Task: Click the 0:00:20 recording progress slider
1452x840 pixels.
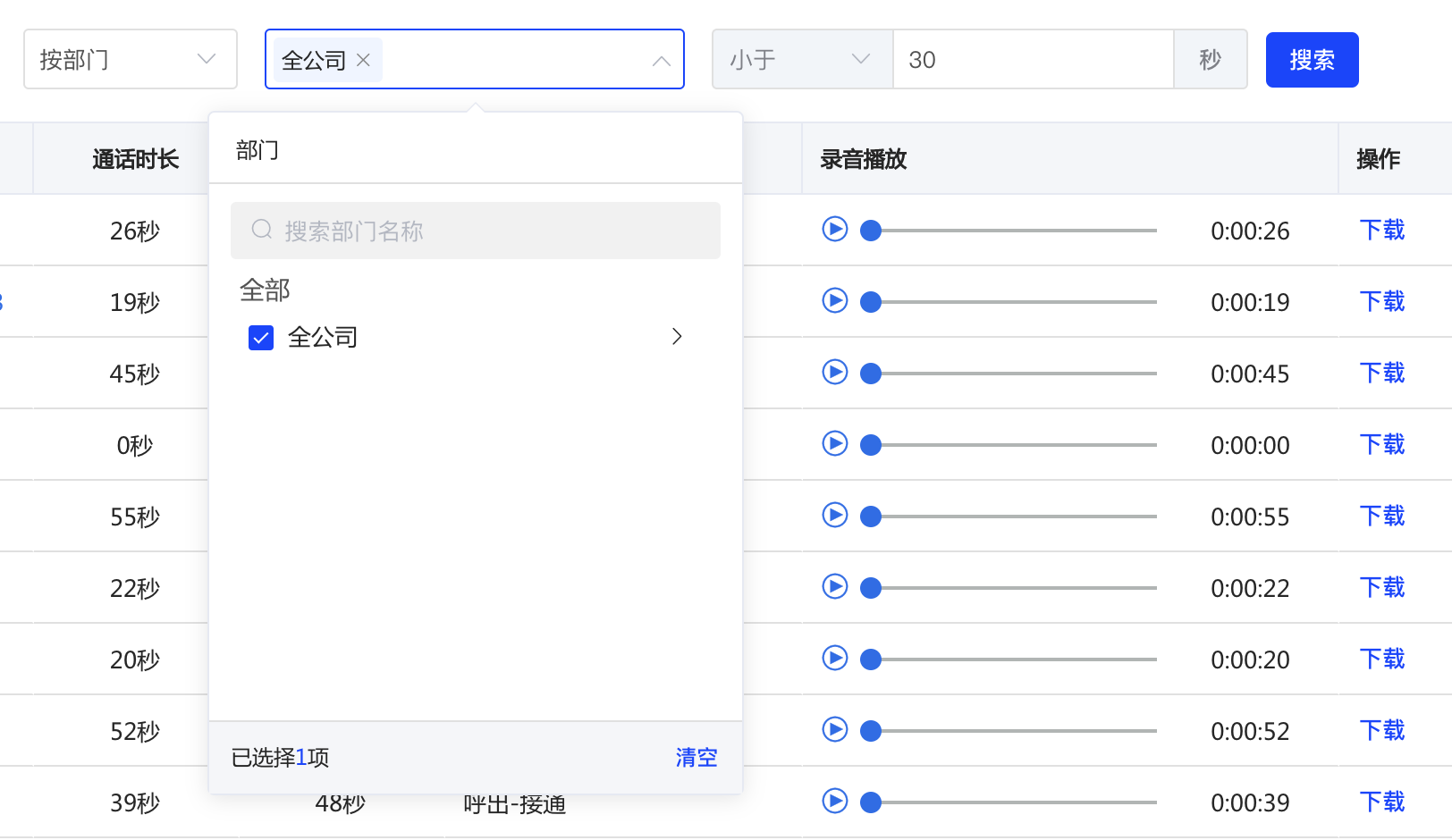Action: [x=1010, y=659]
